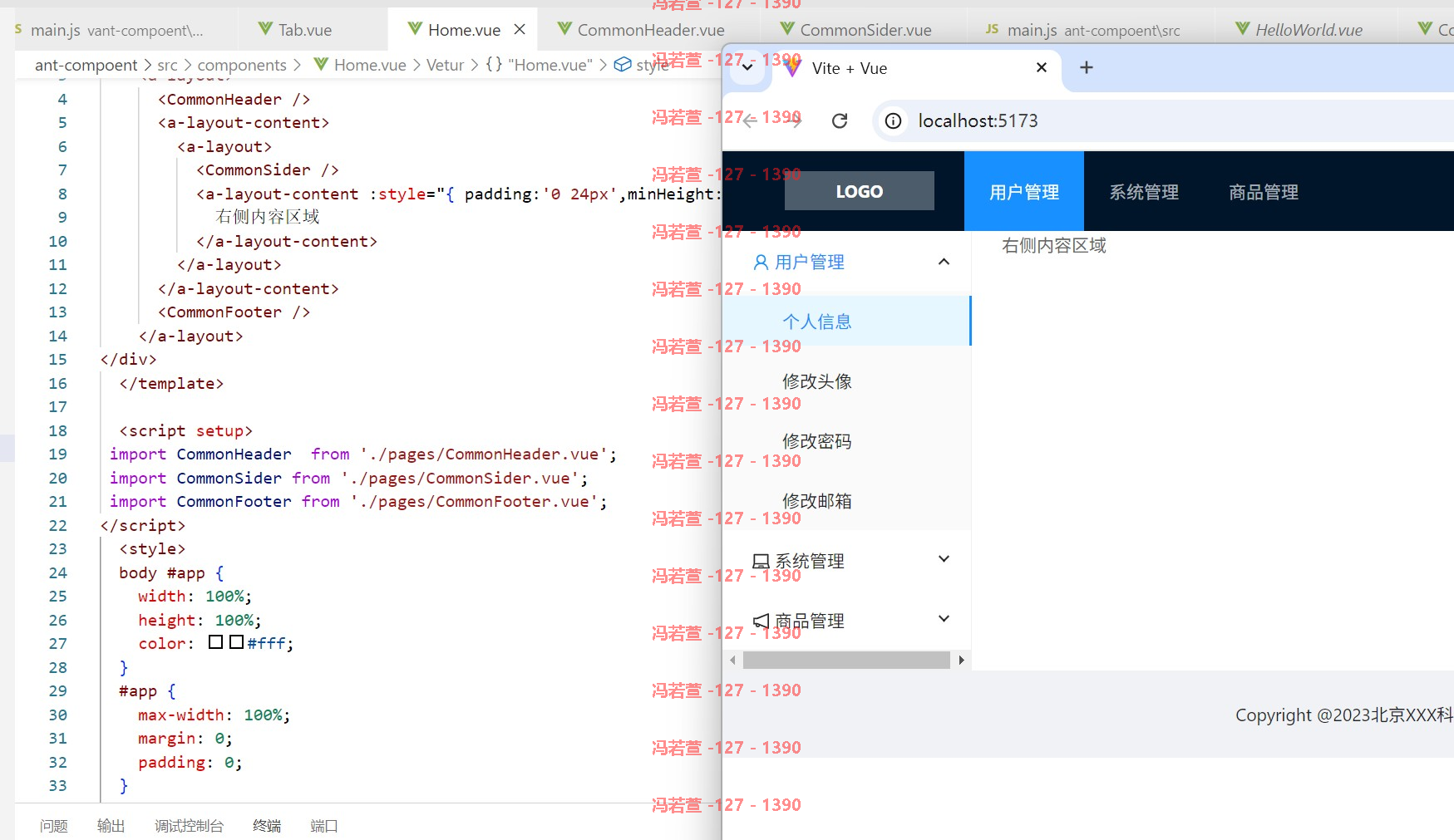The height and width of the screenshot is (840, 1454).
Task: Close the Home.vue editor tab
Action: pos(520,30)
